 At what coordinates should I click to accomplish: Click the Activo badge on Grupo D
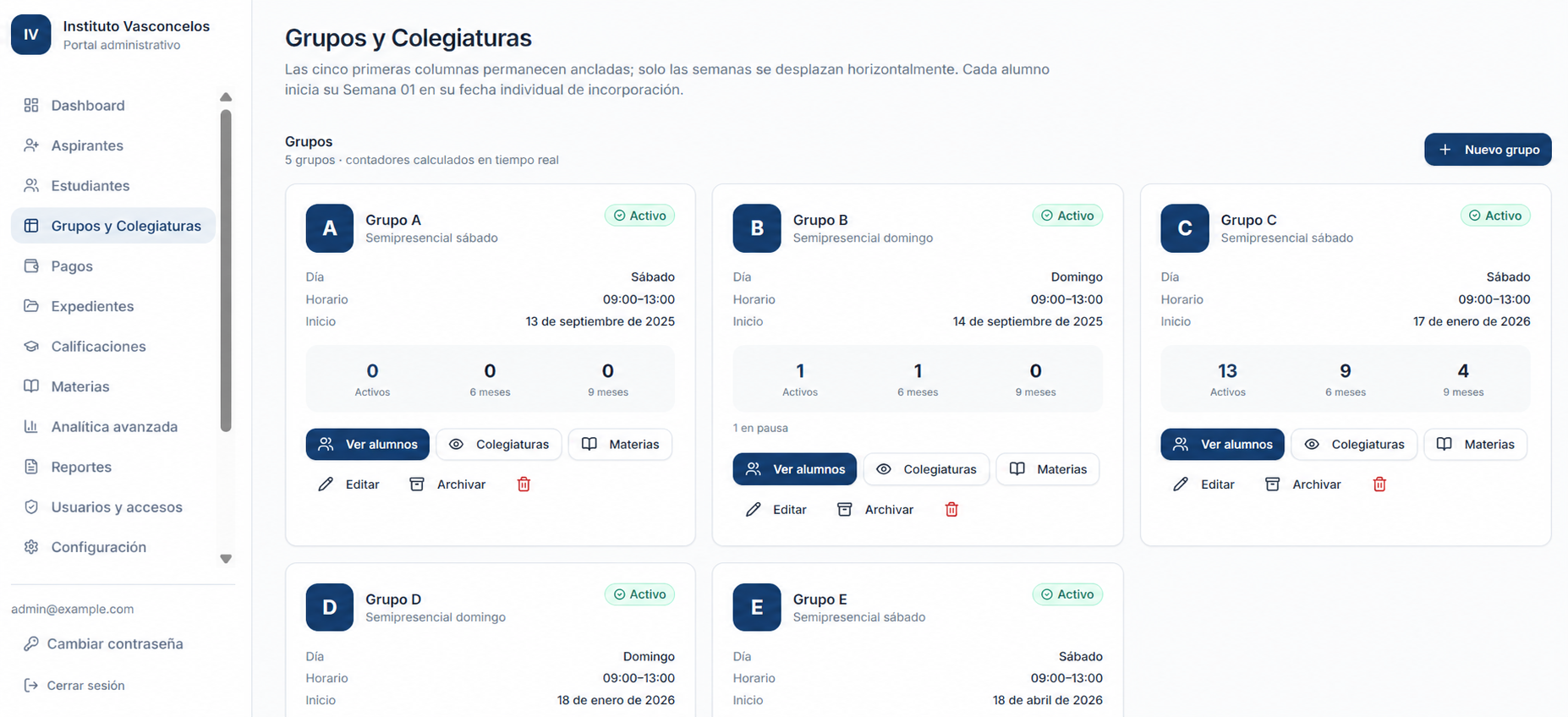pyautogui.click(x=639, y=594)
